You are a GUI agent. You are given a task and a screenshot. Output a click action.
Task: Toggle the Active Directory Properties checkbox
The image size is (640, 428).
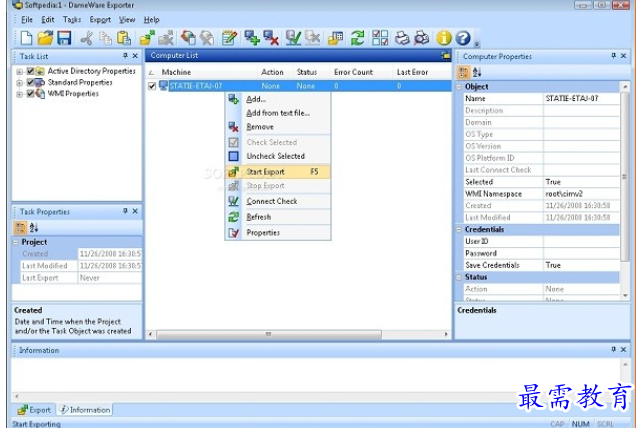(x=30, y=72)
